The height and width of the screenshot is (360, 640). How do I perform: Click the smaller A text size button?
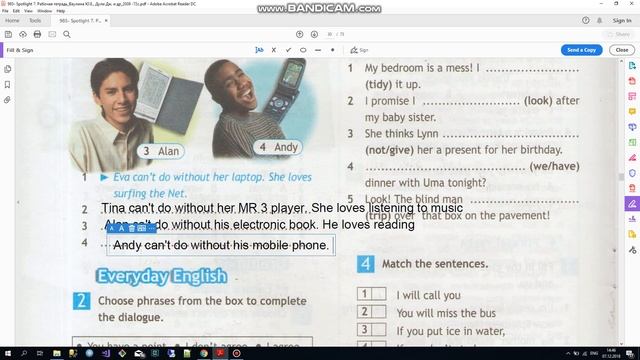(x=111, y=229)
